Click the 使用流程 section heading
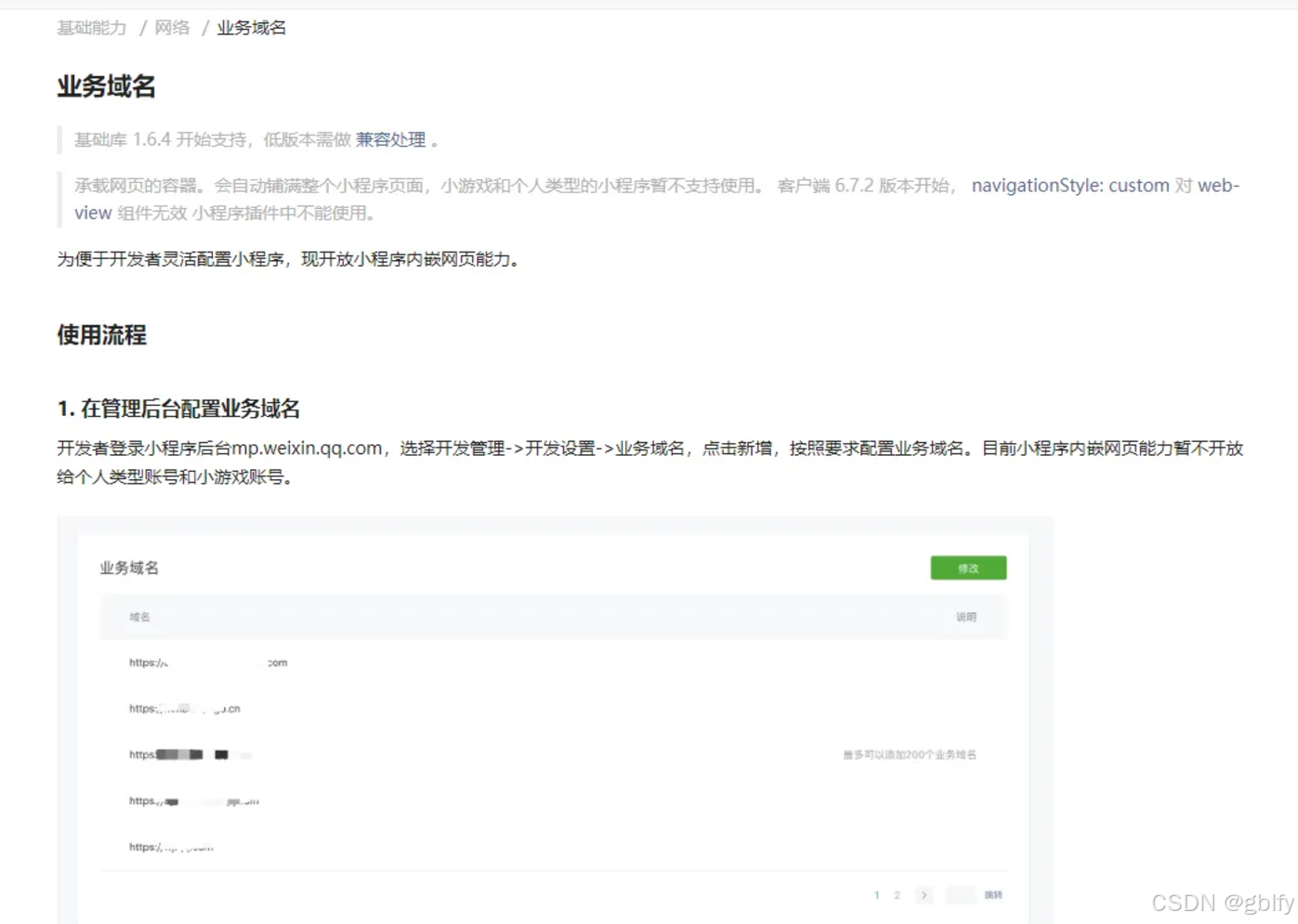The width and height of the screenshot is (1298, 924). [101, 335]
